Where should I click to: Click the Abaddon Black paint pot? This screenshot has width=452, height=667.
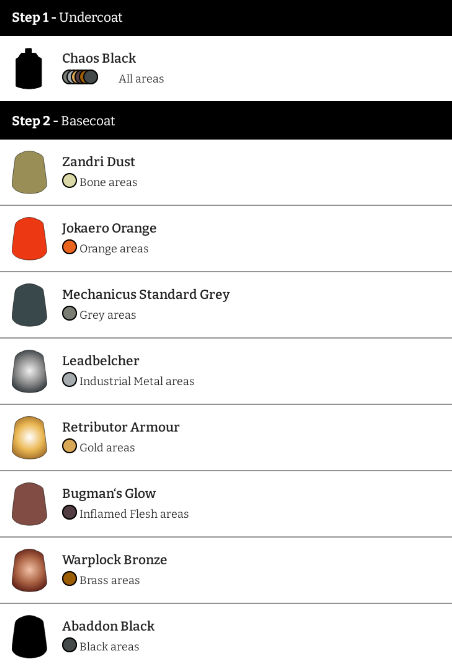coord(29,637)
